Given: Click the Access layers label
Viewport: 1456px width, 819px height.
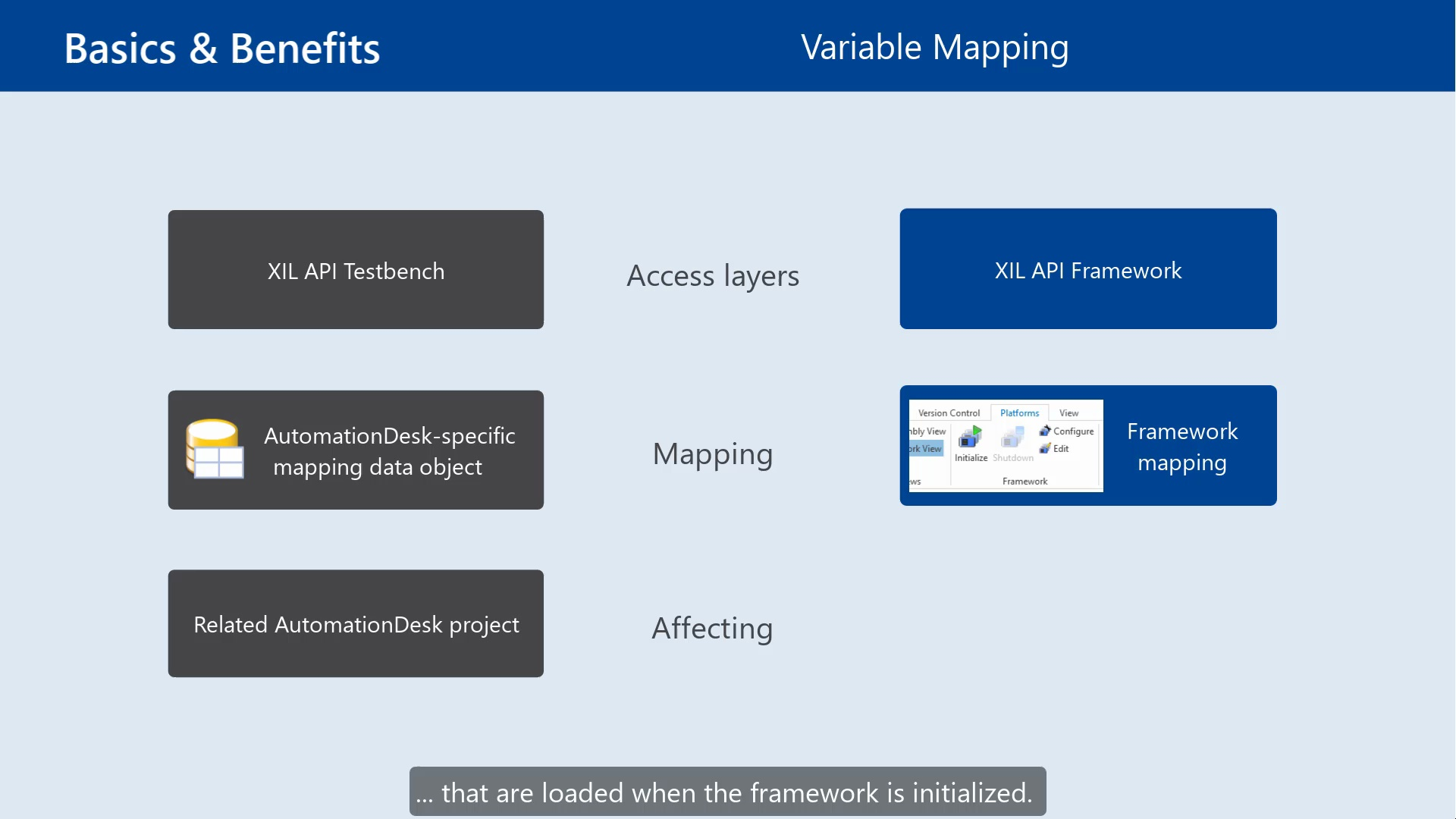Looking at the screenshot, I should (713, 276).
